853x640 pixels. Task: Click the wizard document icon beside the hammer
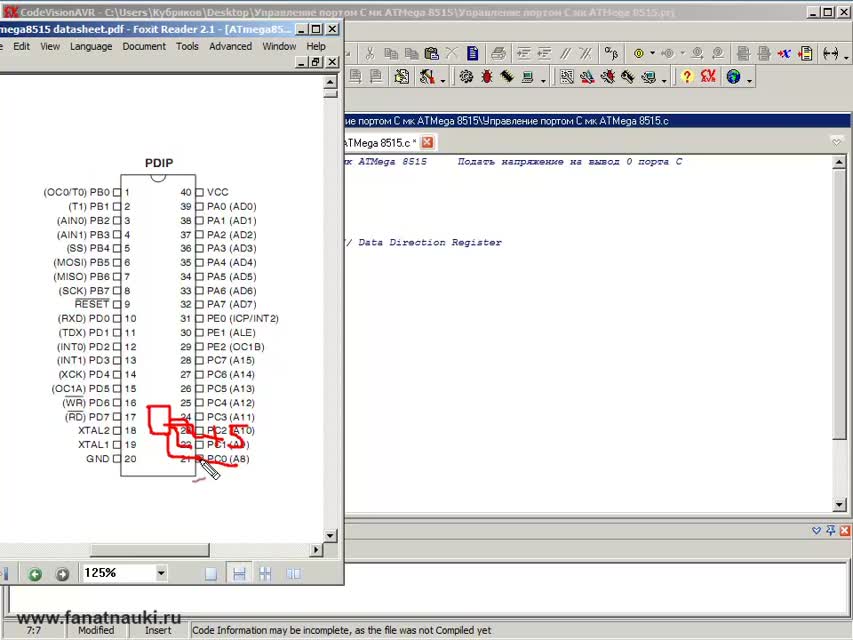pos(402,77)
